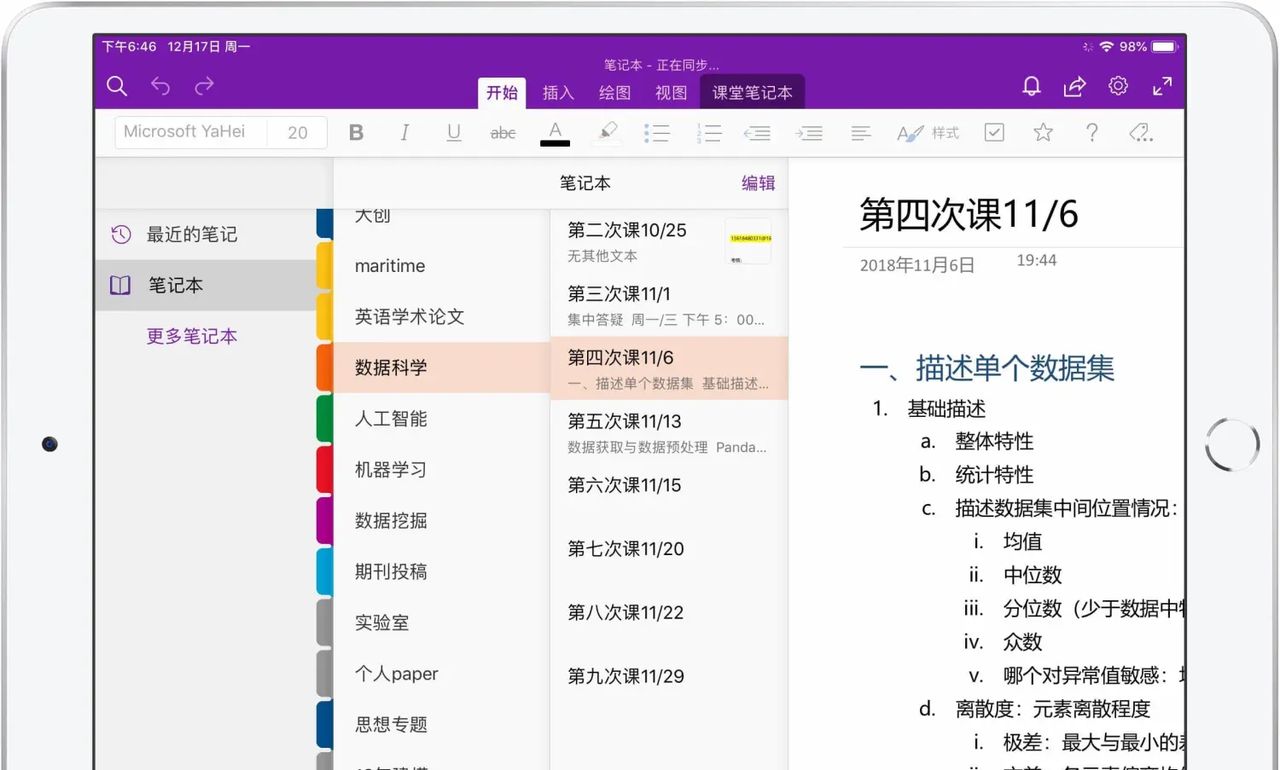Place cursor in heading 一、描述单个数据集
Image resolution: width=1280 pixels, height=770 pixels.
[987, 368]
